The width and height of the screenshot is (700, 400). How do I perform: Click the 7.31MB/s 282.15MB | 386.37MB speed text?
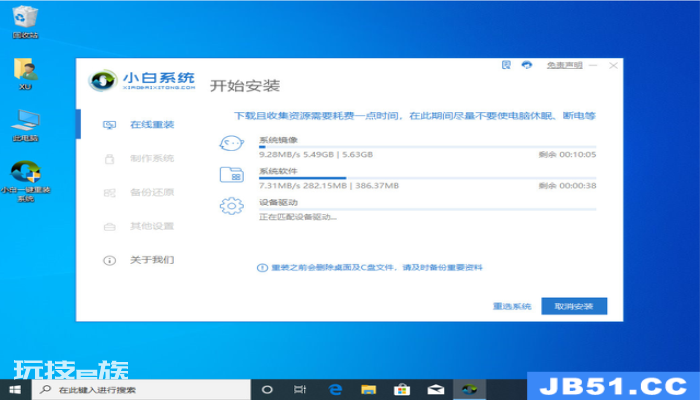click(x=329, y=186)
